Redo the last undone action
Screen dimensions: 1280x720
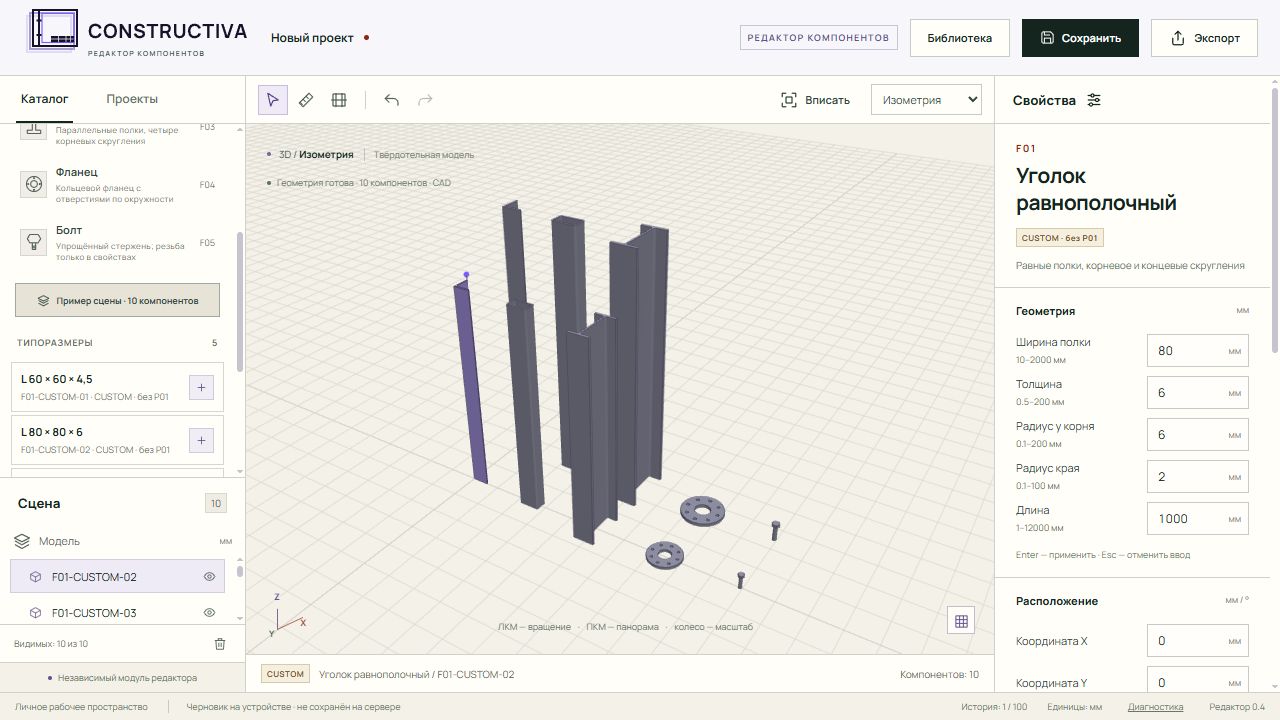(425, 100)
